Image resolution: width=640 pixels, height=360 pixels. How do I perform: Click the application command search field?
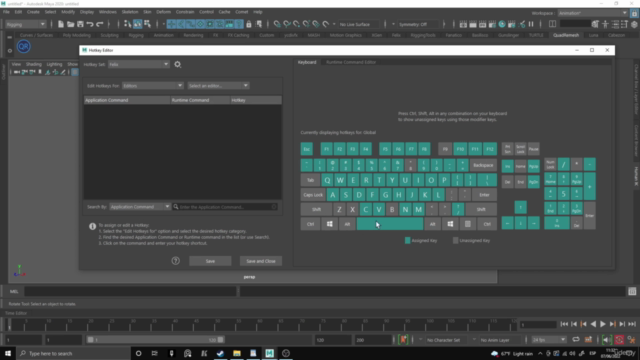(226, 207)
